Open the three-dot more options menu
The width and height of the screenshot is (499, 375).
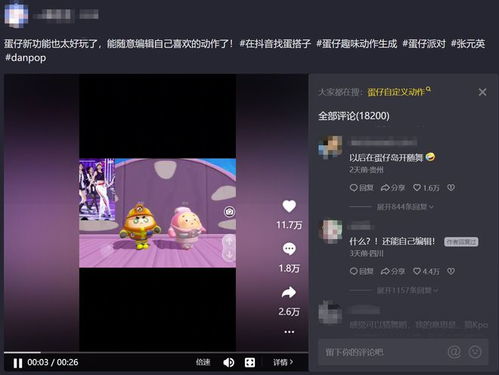(x=289, y=332)
